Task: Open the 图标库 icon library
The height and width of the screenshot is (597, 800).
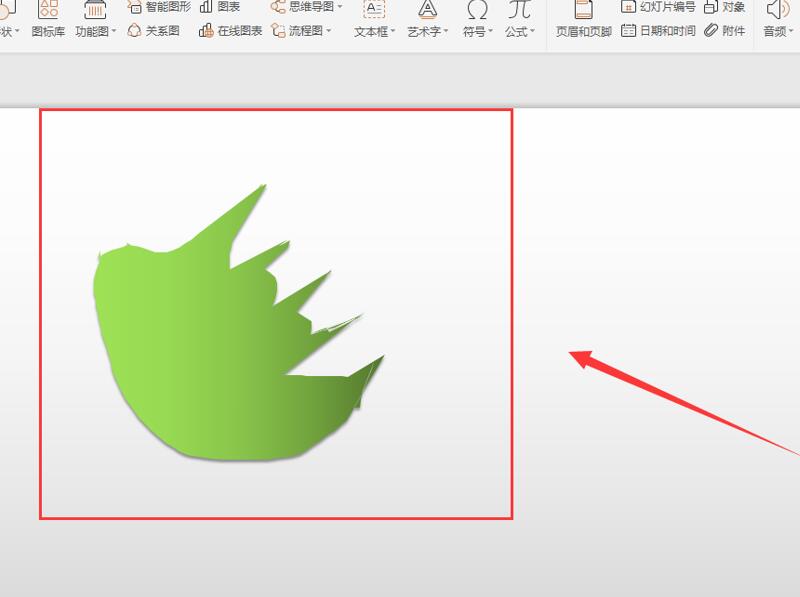Action: [48, 19]
